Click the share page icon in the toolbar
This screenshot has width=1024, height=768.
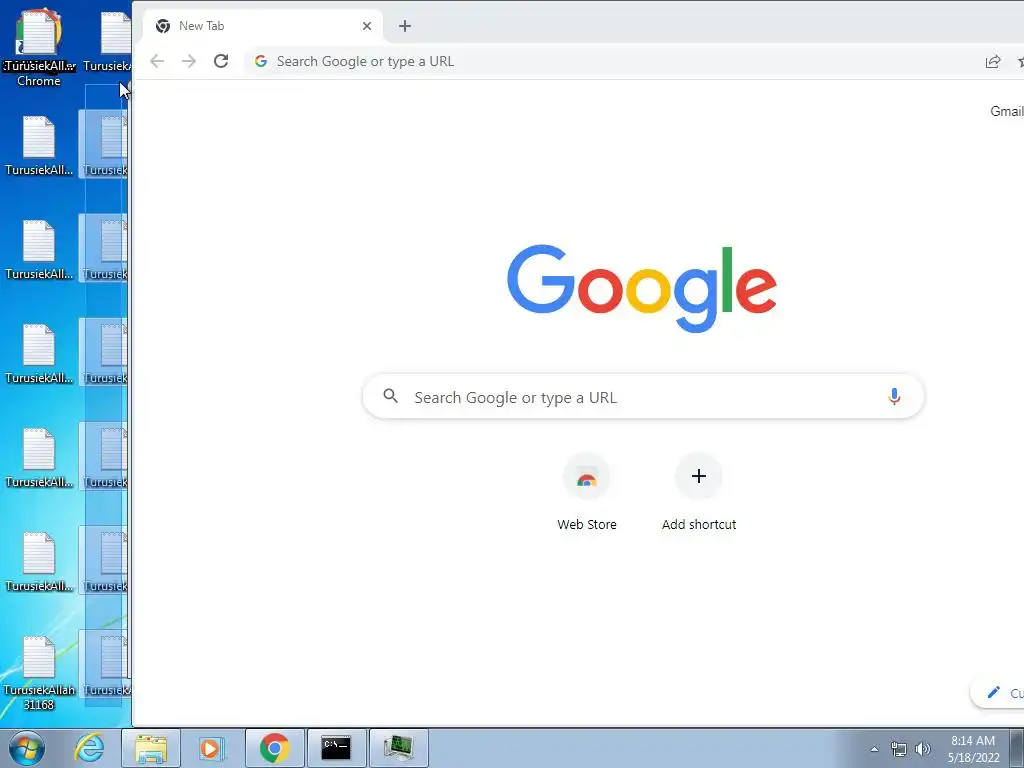coord(993,61)
